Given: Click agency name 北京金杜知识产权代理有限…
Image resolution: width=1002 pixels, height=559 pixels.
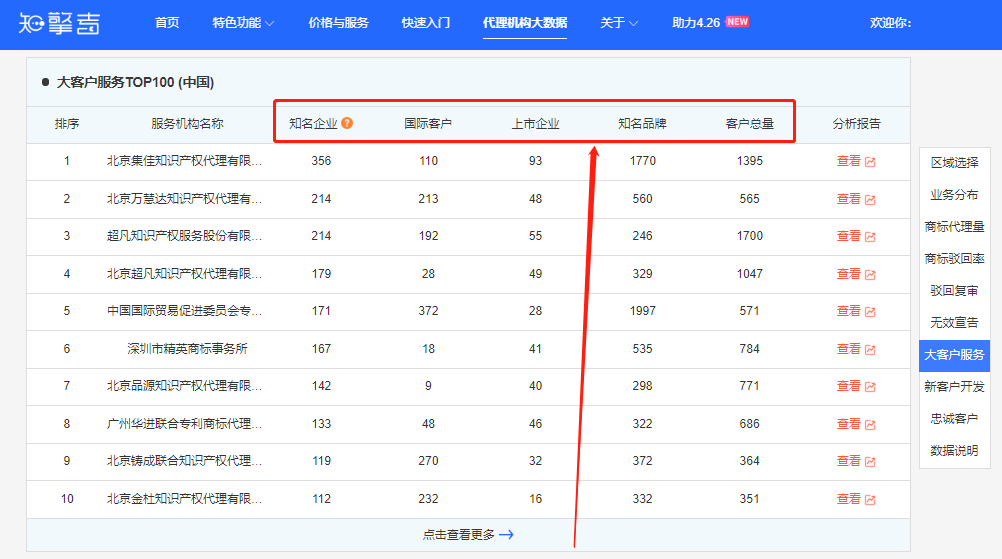Looking at the screenshot, I should pos(185,498).
